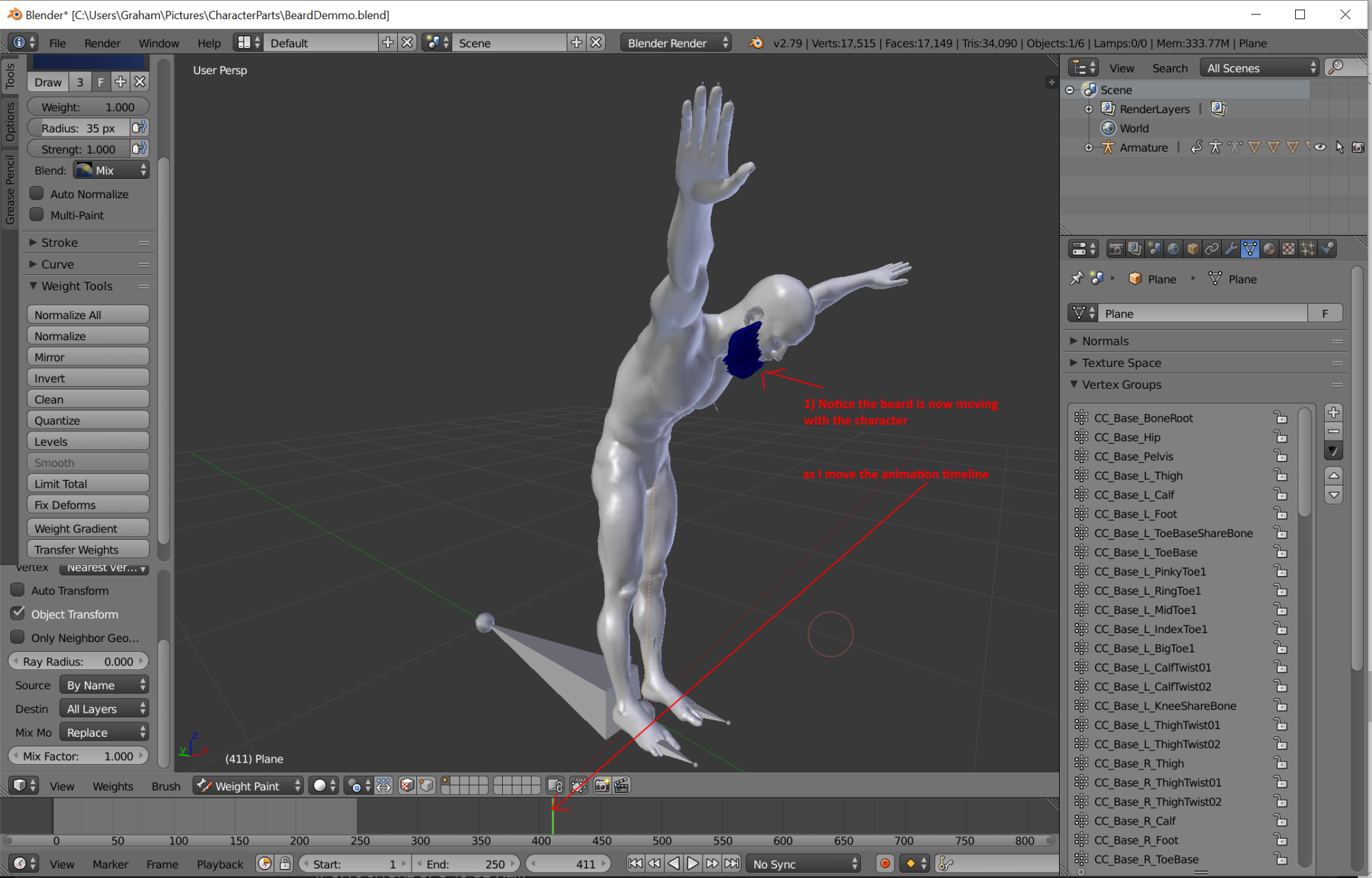Open the All Scenes outliner filter dropdown
Screen dimensions: 1372x878
1260,68
